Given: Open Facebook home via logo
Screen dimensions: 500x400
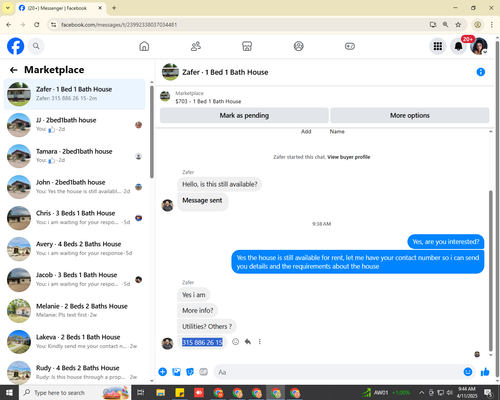Looking at the screenshot, I should coord(16,46).
